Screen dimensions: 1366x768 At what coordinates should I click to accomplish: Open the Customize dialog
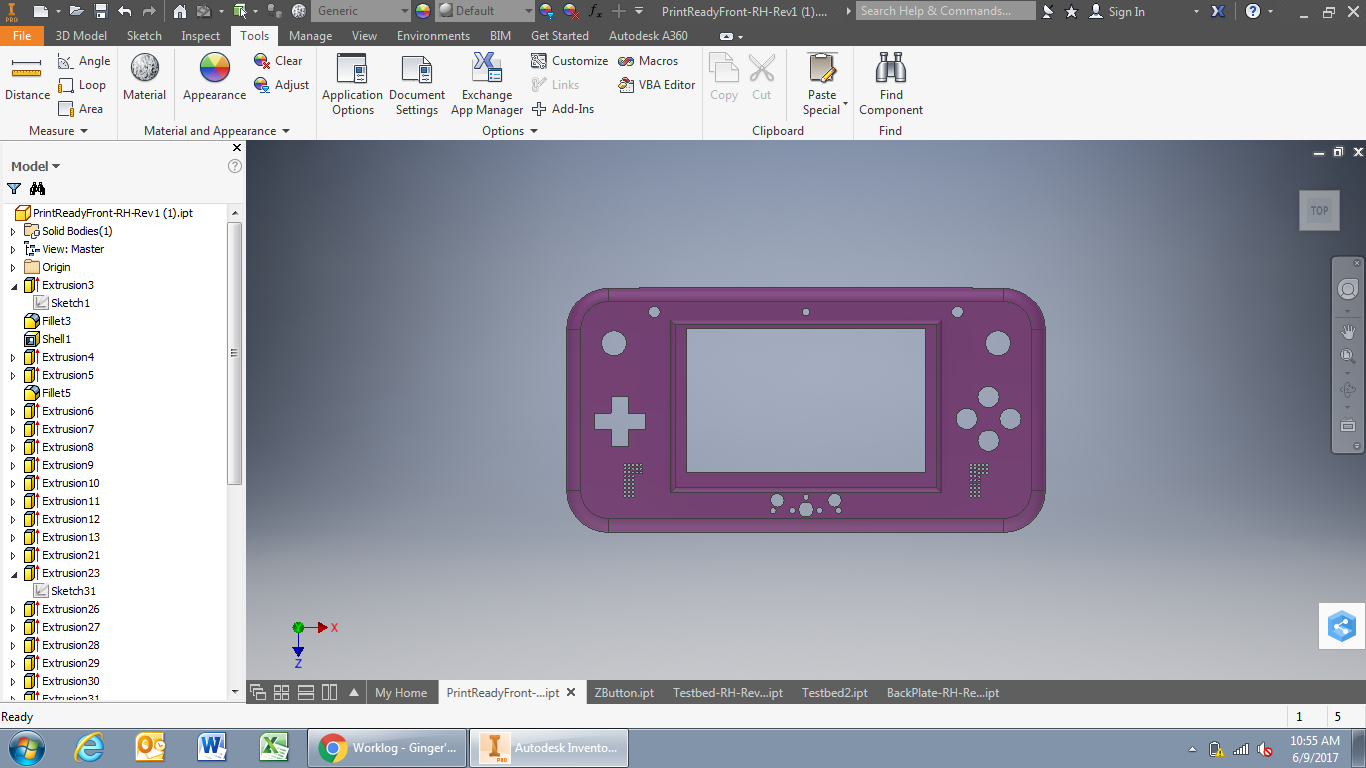pyautogui.click(x=569, y=61)
